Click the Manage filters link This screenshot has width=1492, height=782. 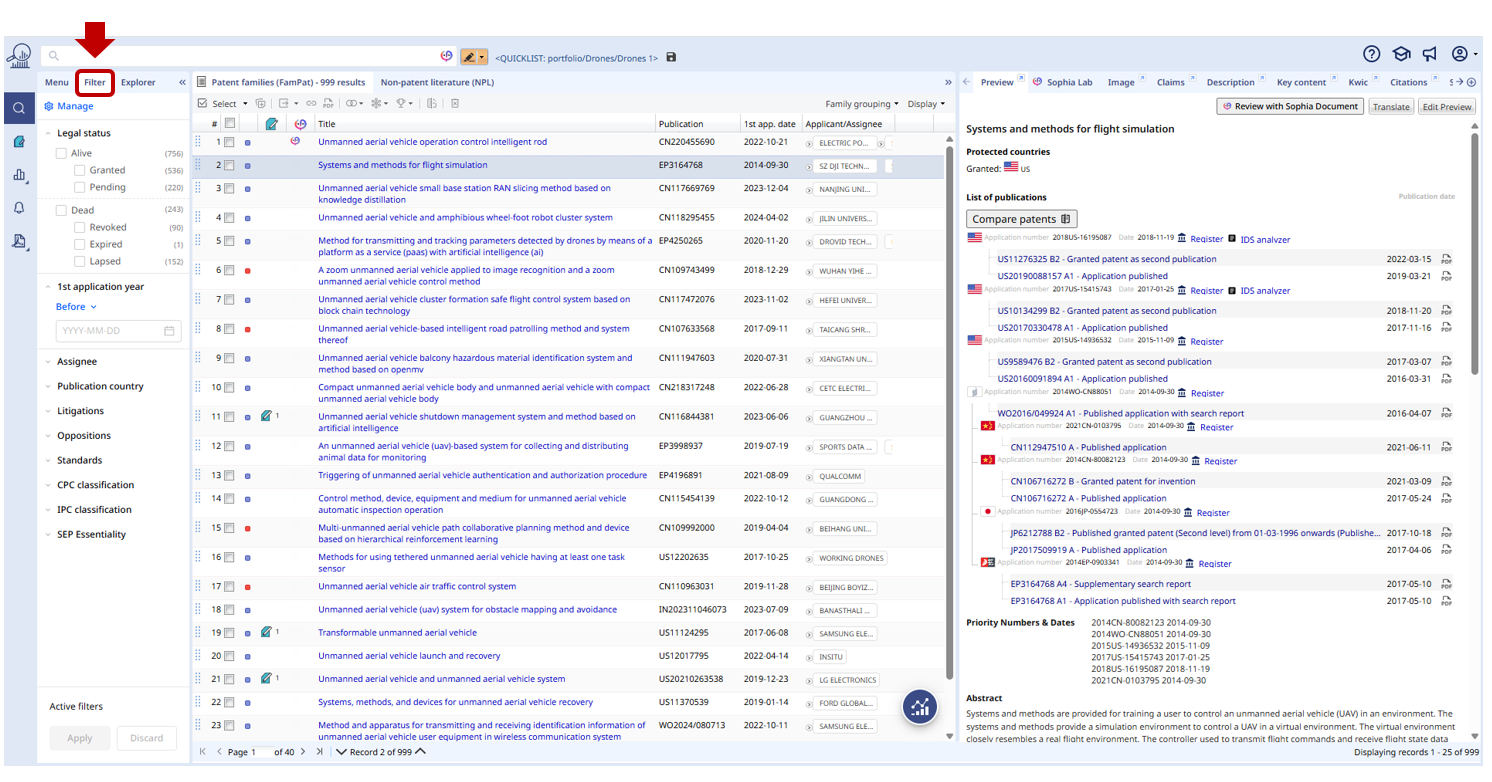point(69,106)
